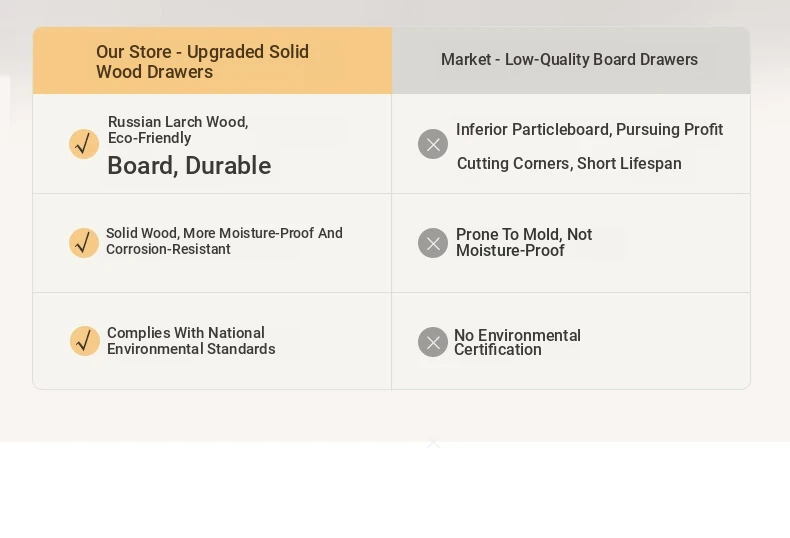
Task: Click Prone To Mold, Not Moisture-Proof text
Action: [x=524, y=242]
